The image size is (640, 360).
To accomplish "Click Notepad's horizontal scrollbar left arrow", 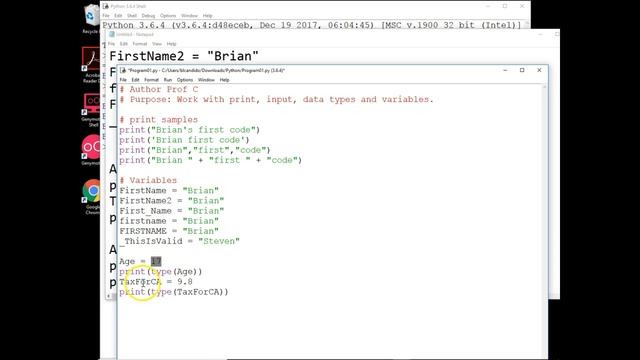I will point(109,296).
